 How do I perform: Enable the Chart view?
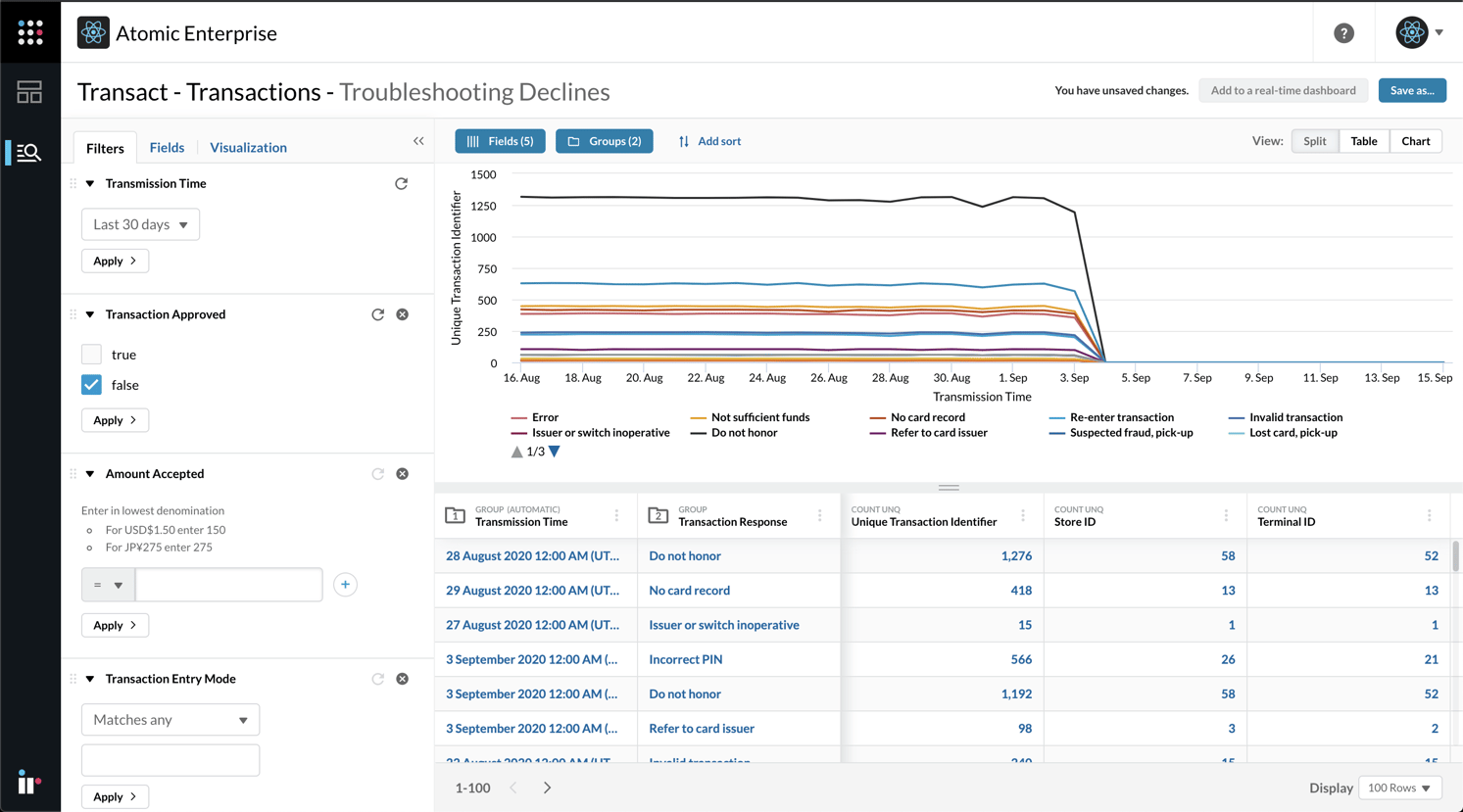(1415, 140)
